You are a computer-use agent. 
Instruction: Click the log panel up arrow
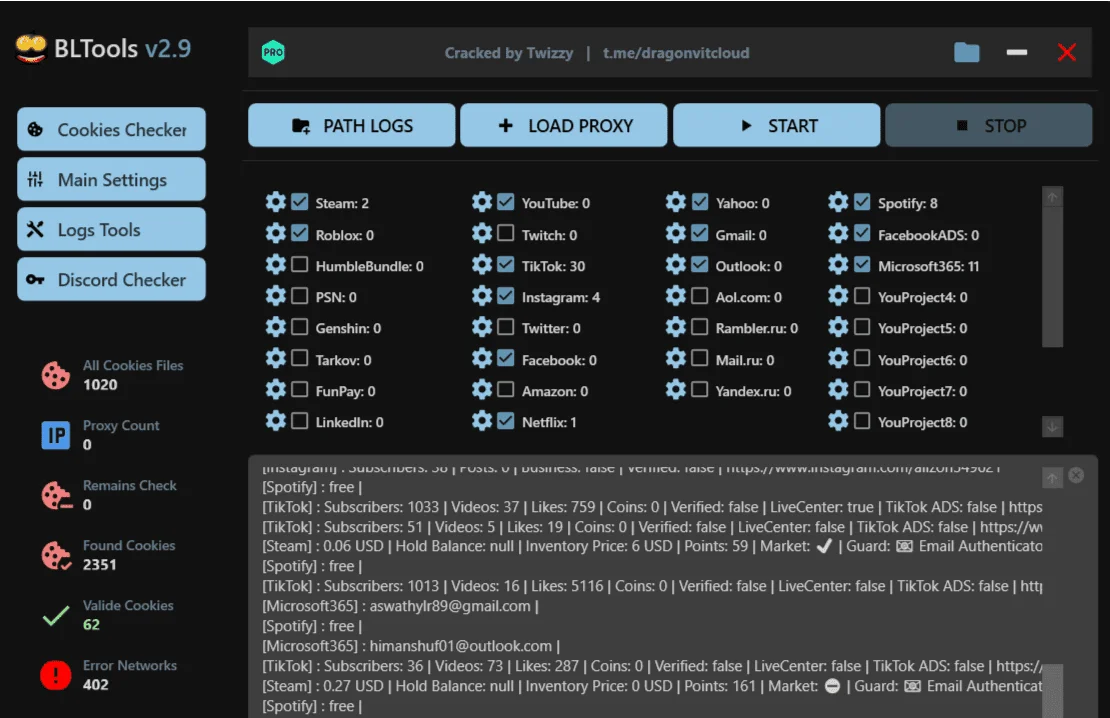click(x=1053, y=479)
